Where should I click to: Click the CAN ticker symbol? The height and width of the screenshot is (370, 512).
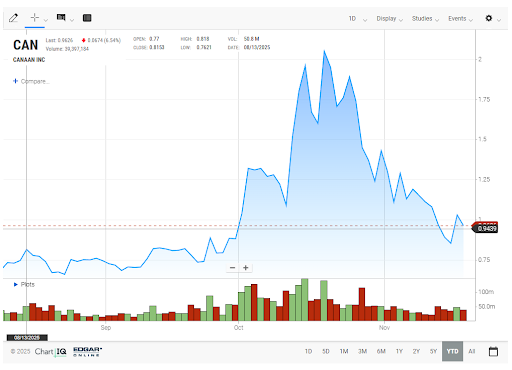[x=26, y=45]
